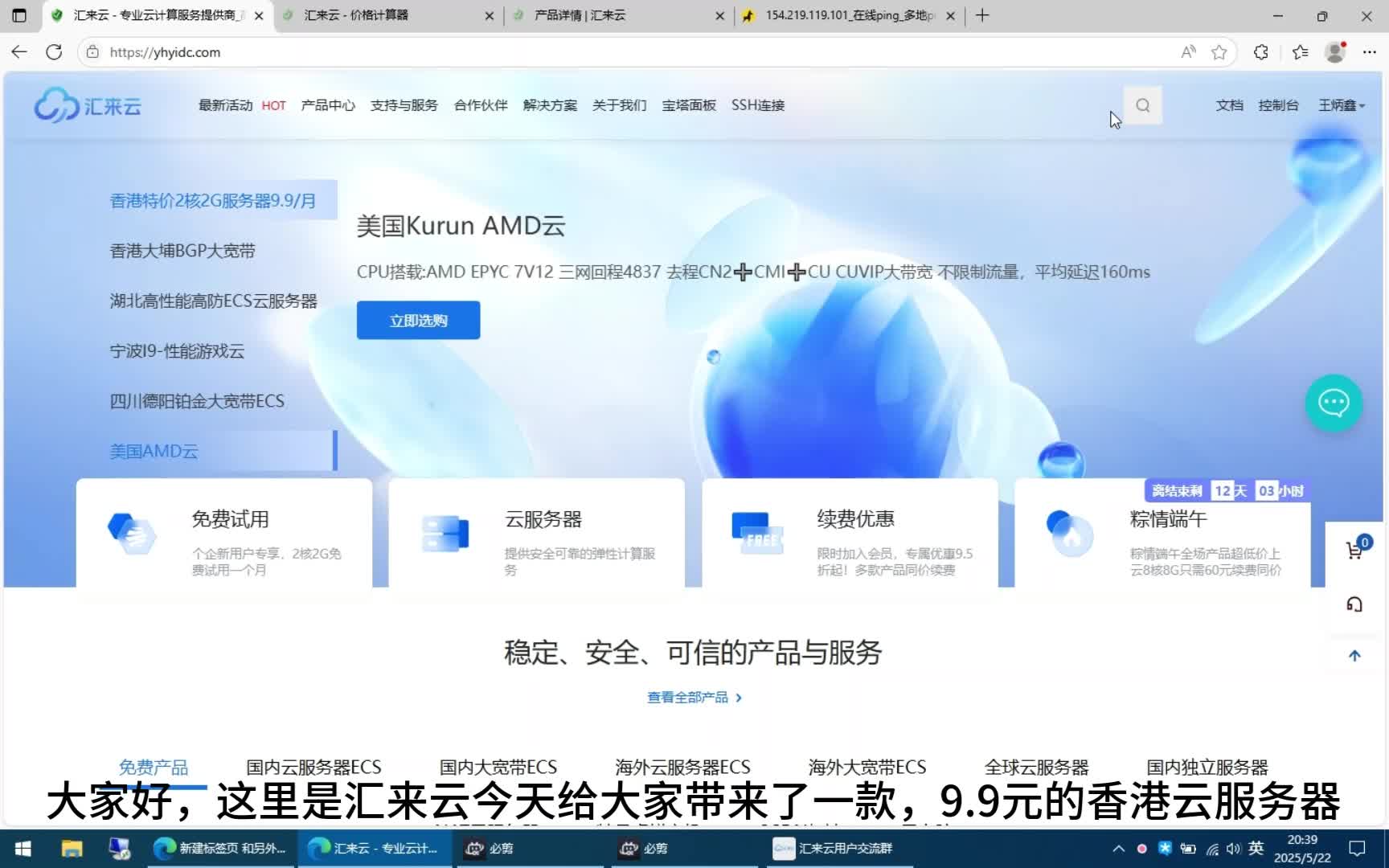The image size is (1389, 868).
Task: Switch to the 免费产品 tab
Action: [x=154, y=768]
